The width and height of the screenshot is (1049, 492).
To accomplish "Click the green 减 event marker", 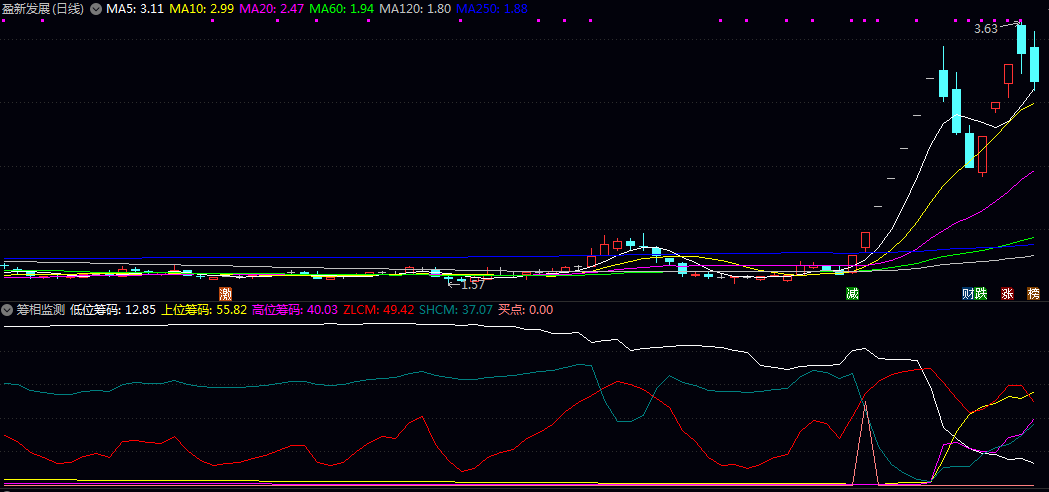I will (852, 294).
